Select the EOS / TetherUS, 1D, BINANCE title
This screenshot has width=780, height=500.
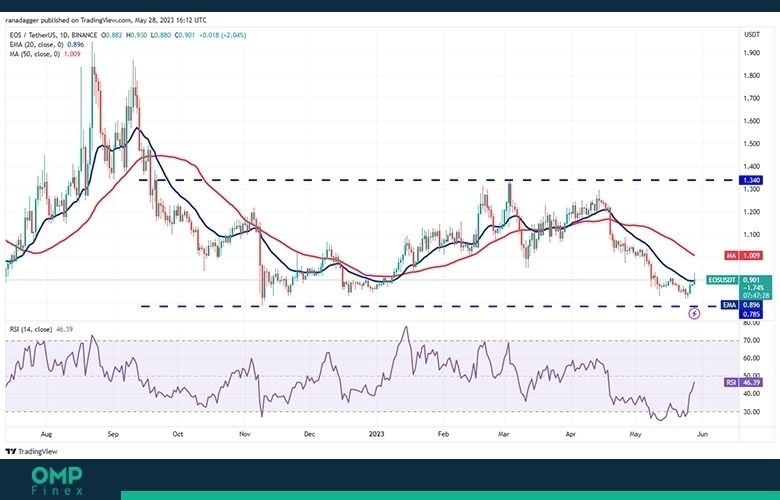pyautogui.click(x=54, y=35)
